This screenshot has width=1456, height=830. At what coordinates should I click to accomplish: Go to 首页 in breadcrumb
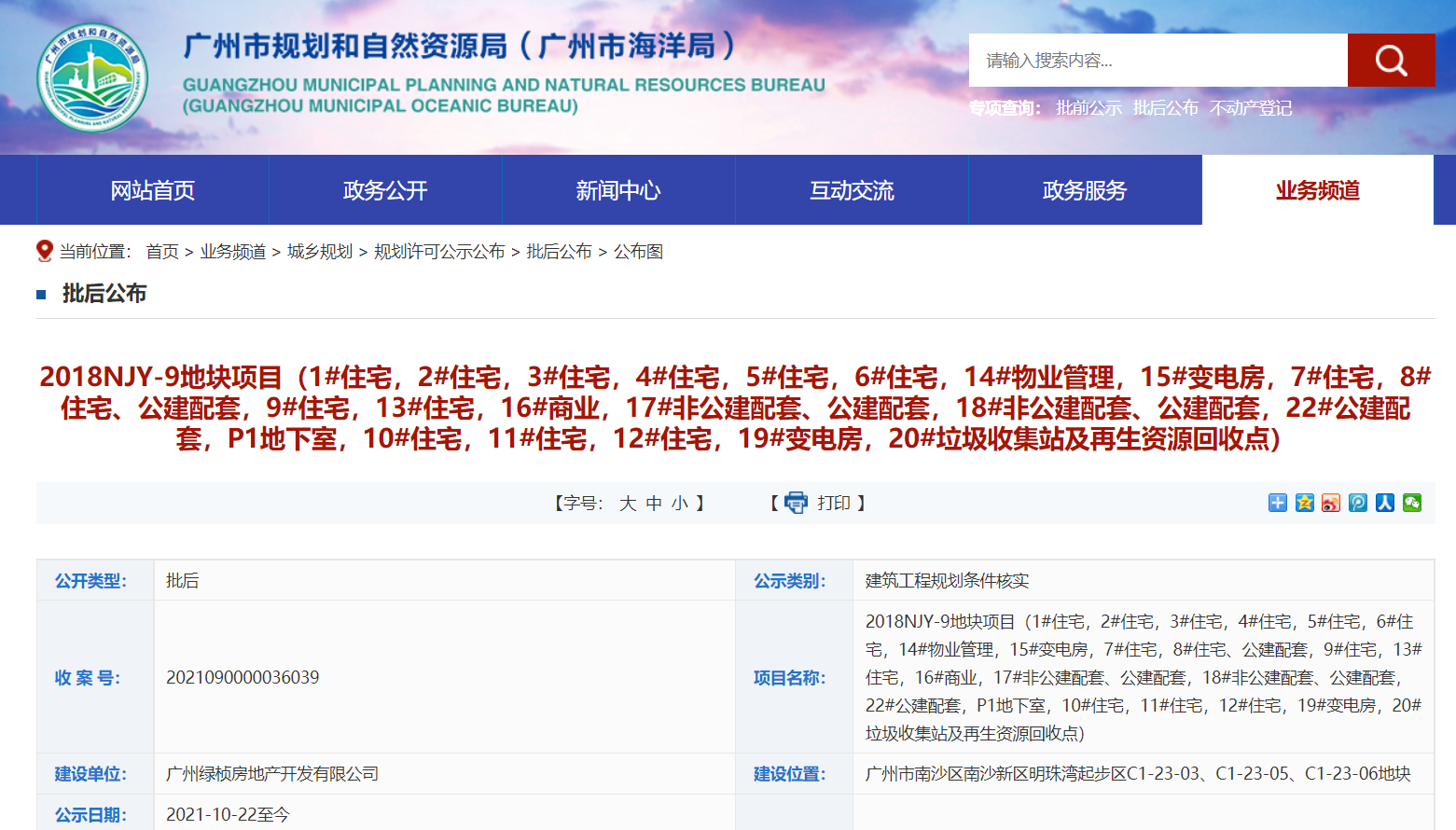162,252
